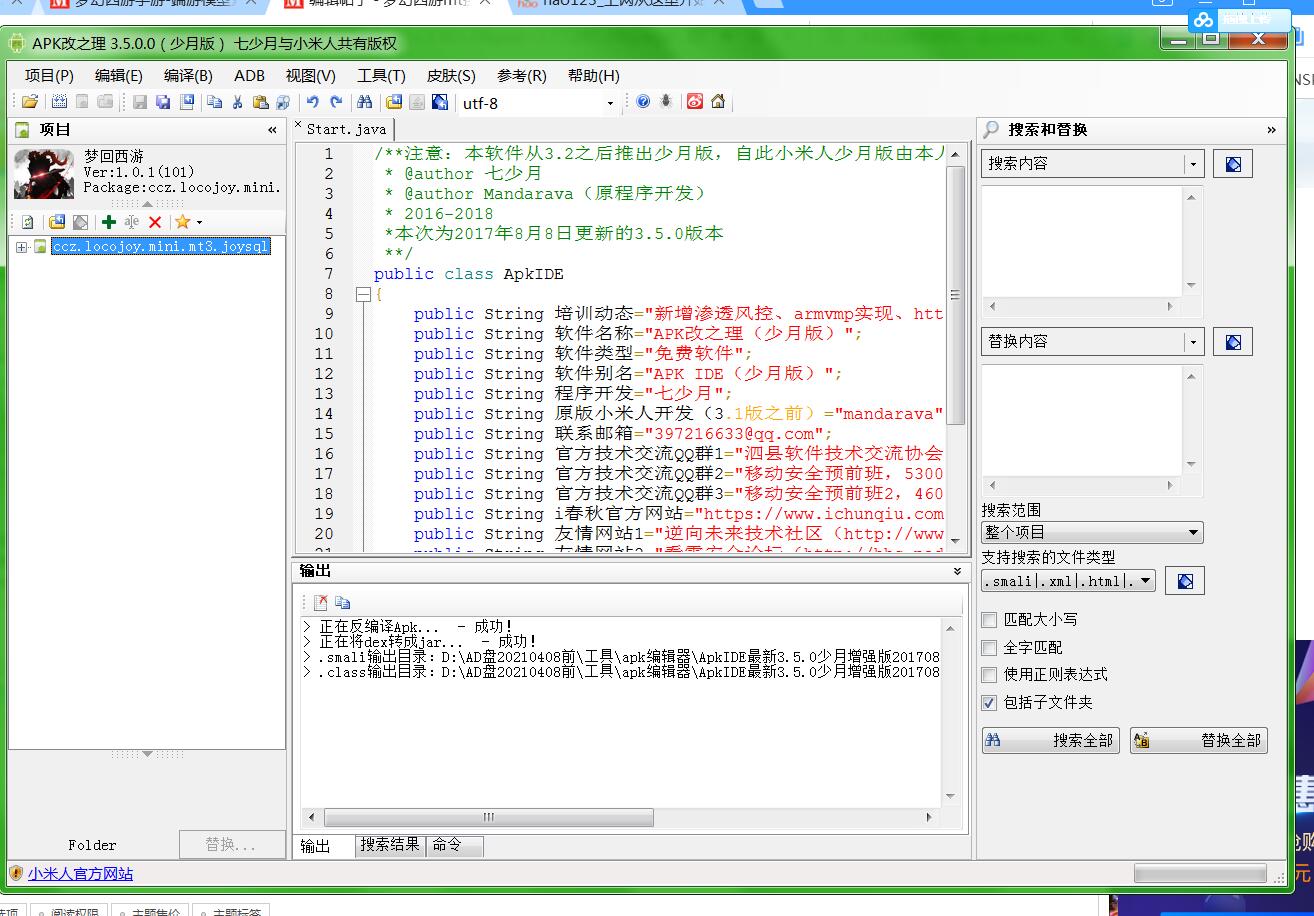Open the 小米人官方网站 link
The width and height of the screenshot is (1314, 916).
80,874
